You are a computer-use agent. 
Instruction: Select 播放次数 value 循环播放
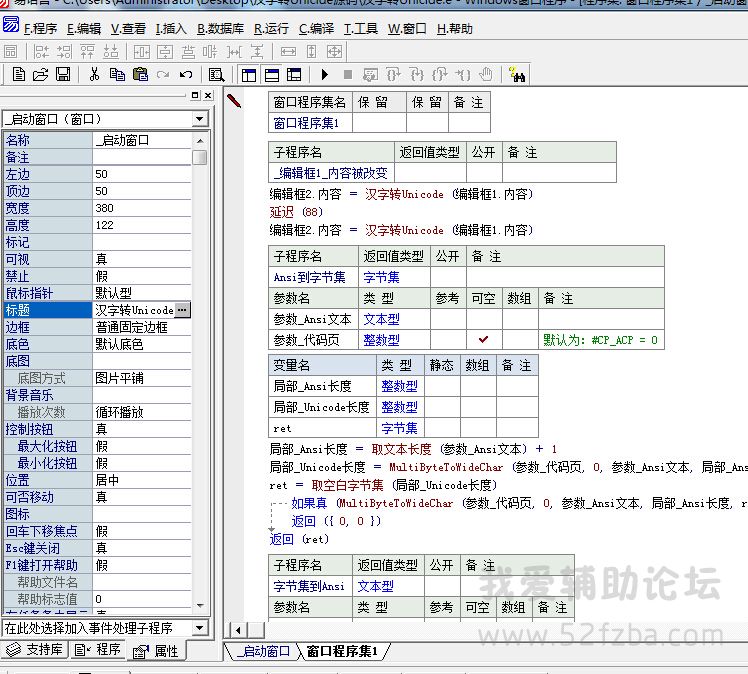point(142,412)
